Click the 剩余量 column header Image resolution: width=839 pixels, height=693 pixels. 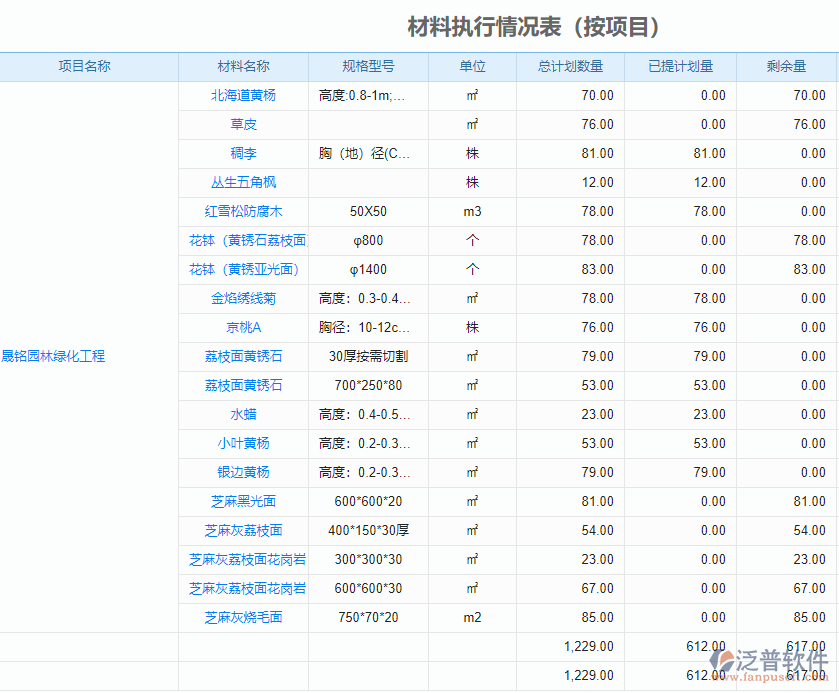[x=786, y=67]
